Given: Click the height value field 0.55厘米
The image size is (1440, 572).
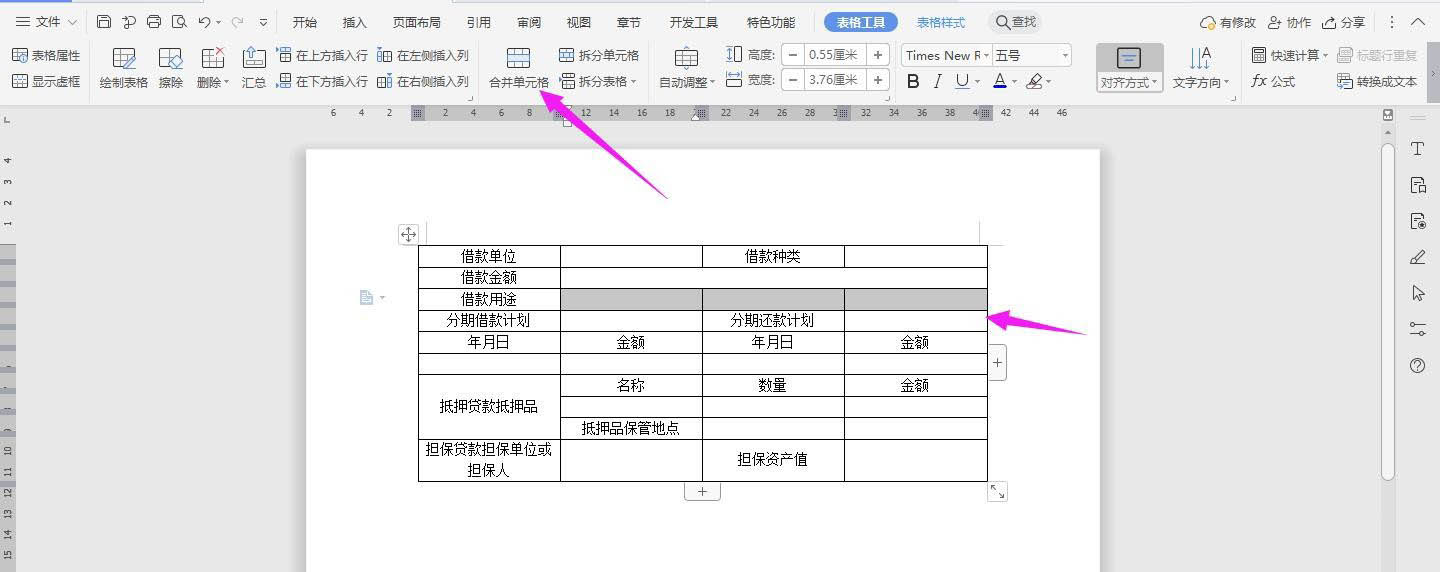Looking at the screenshot, I should pyautogui.click(x=835, y=56).
